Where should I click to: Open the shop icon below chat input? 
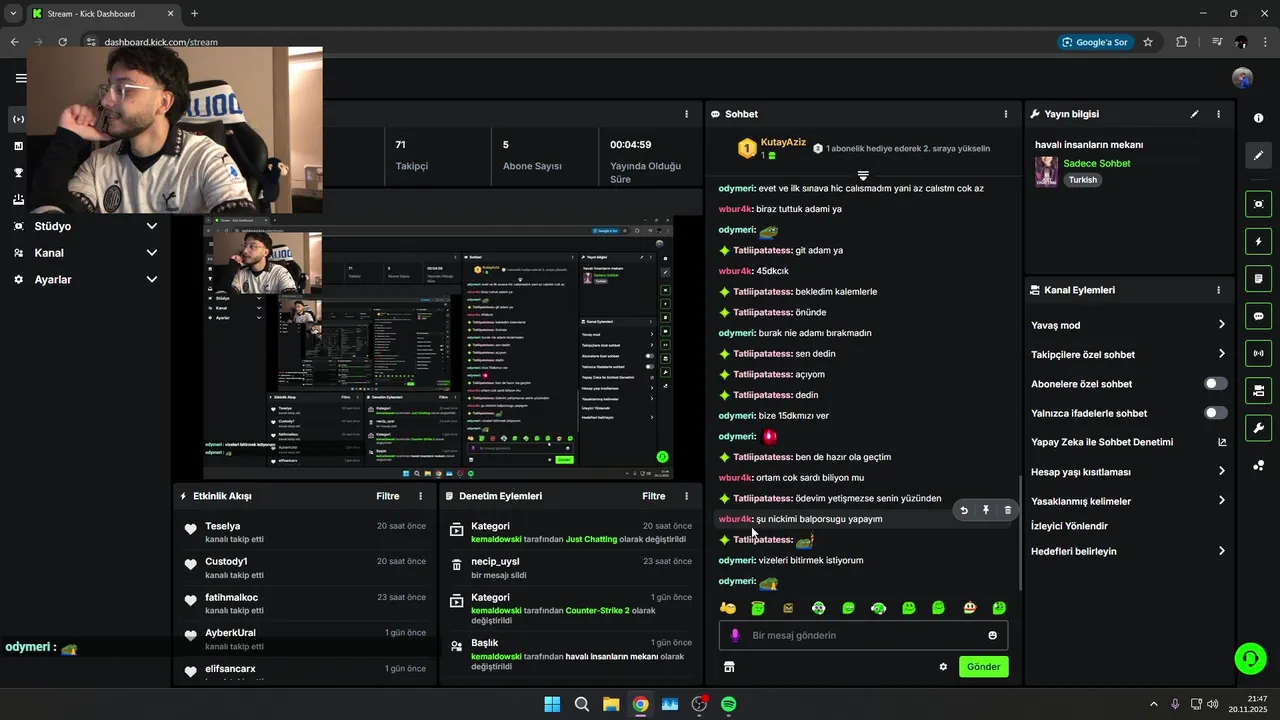tap(729, 667)
